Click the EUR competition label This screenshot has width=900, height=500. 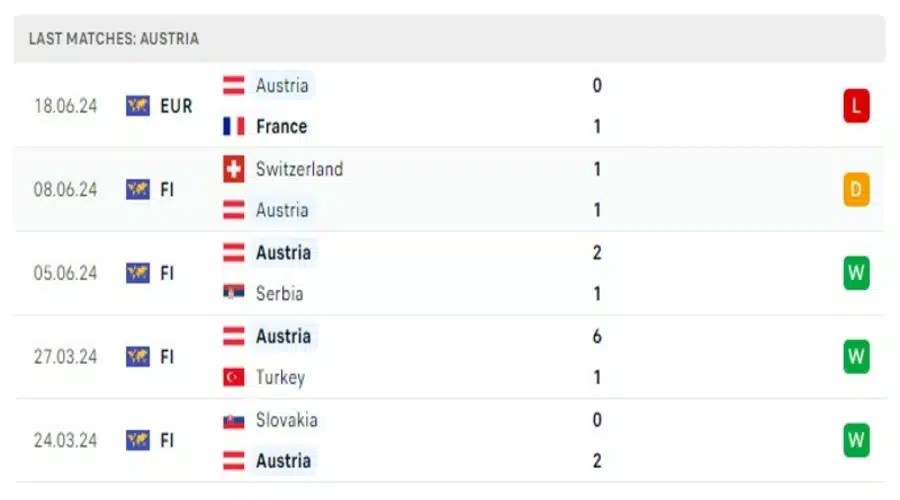pyautogui.click(x=176, y=106)
